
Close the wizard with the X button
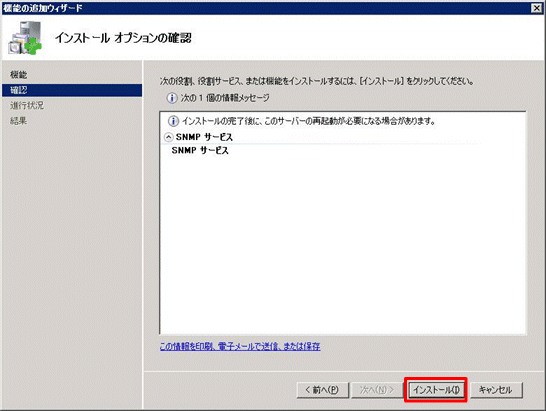coord(536,8)
